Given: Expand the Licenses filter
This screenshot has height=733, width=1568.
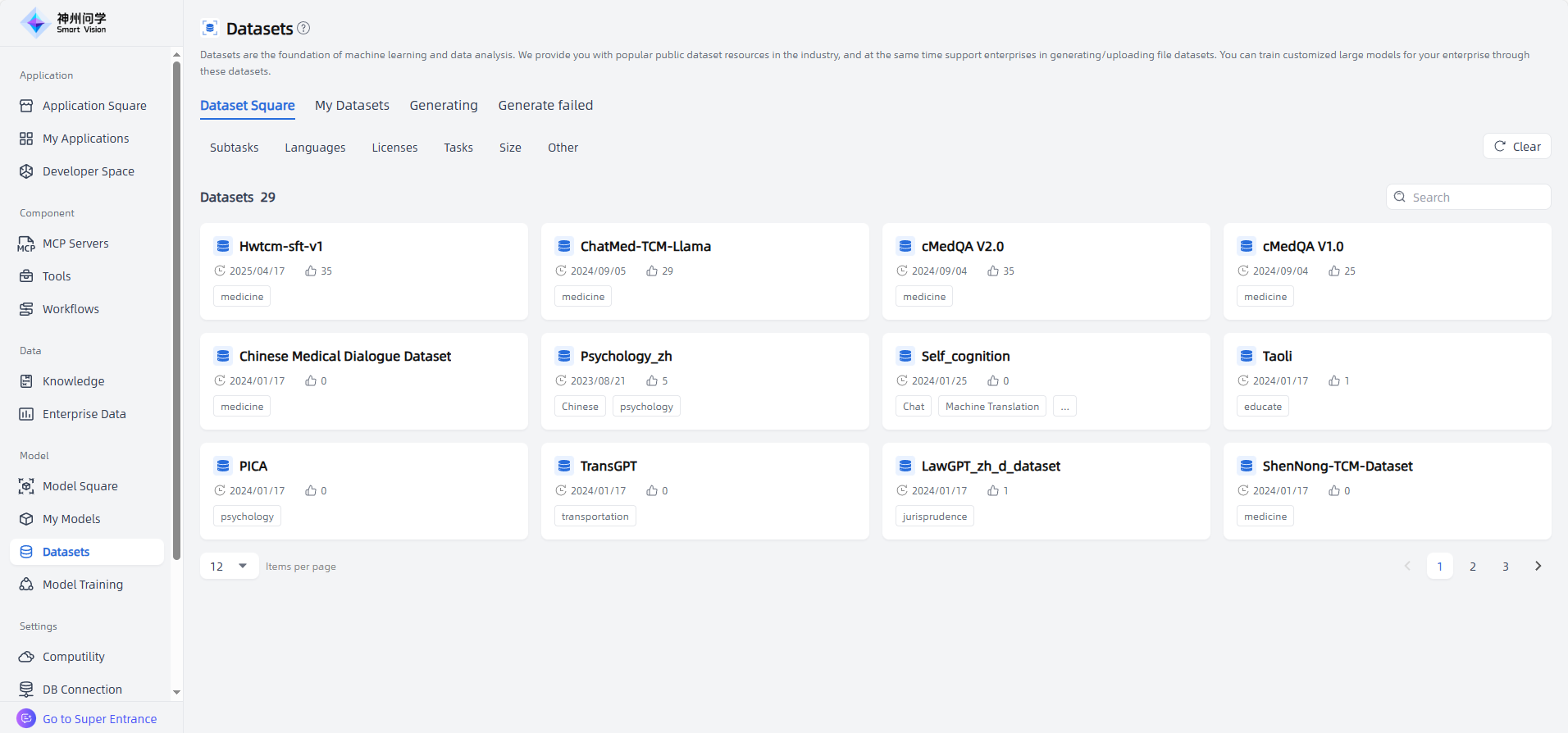Looking at the screenshot, I should 394,148.
